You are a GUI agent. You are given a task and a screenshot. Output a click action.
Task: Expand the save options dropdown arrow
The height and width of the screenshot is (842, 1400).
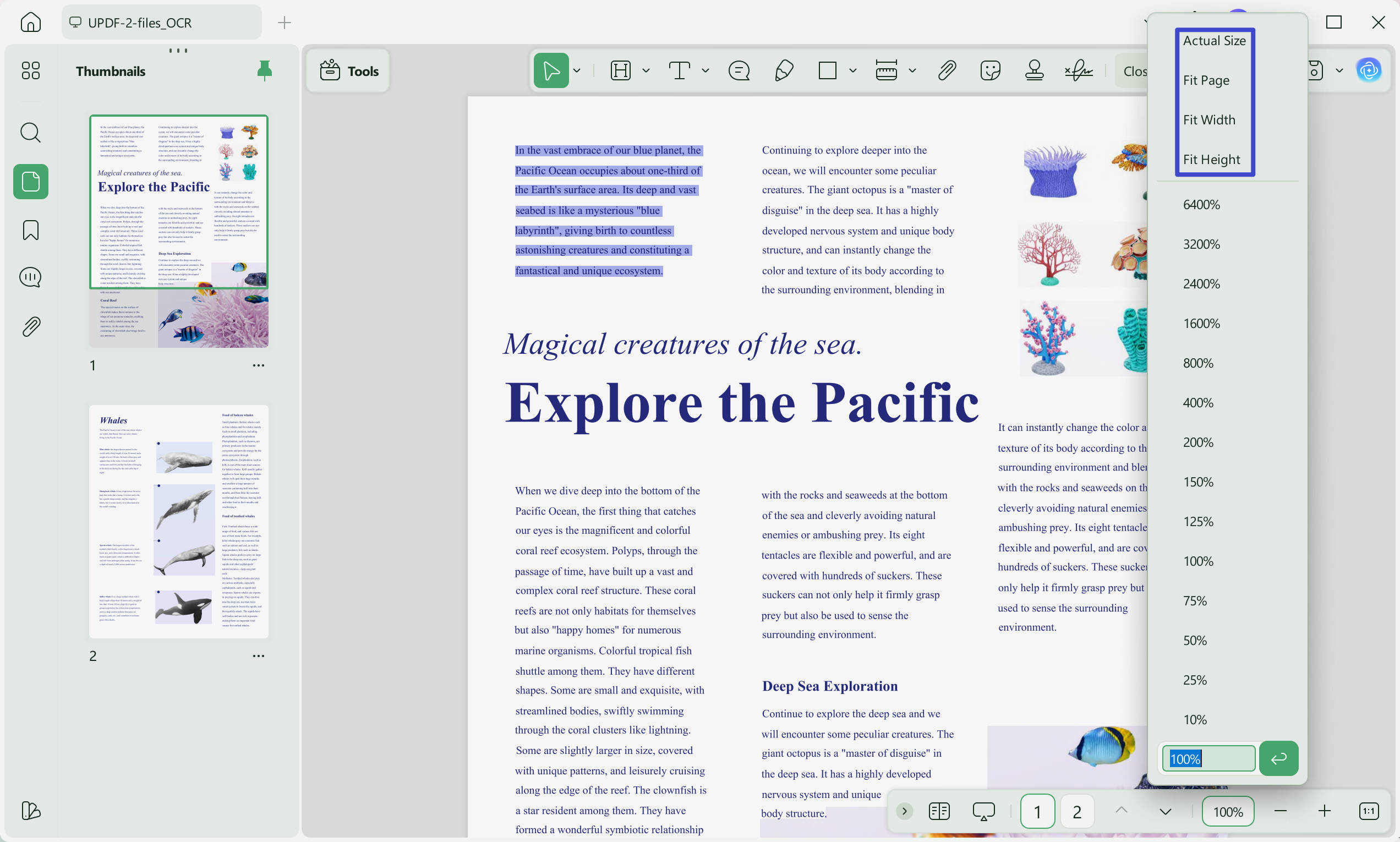1339,71
